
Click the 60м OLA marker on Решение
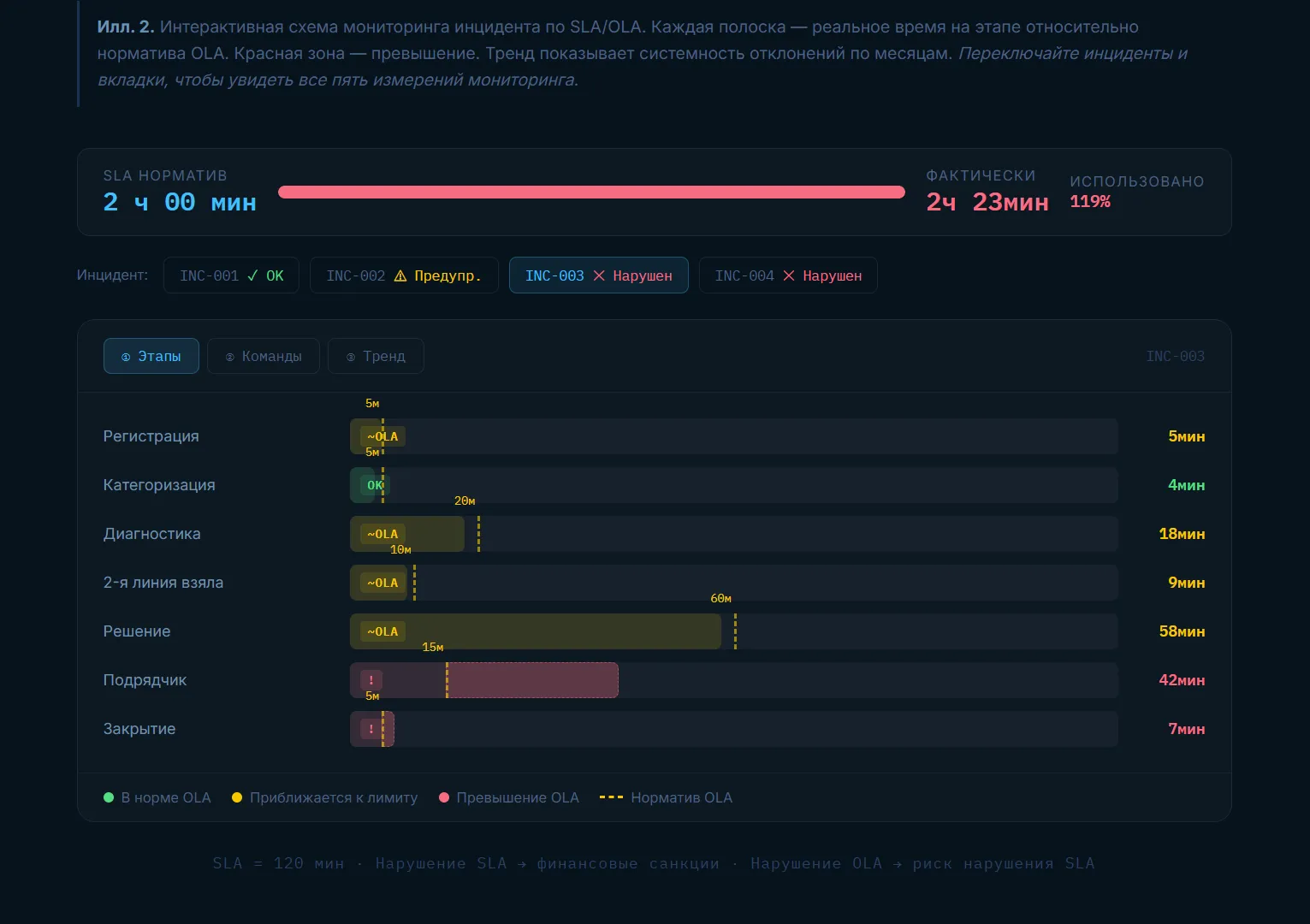click(735, 631)
